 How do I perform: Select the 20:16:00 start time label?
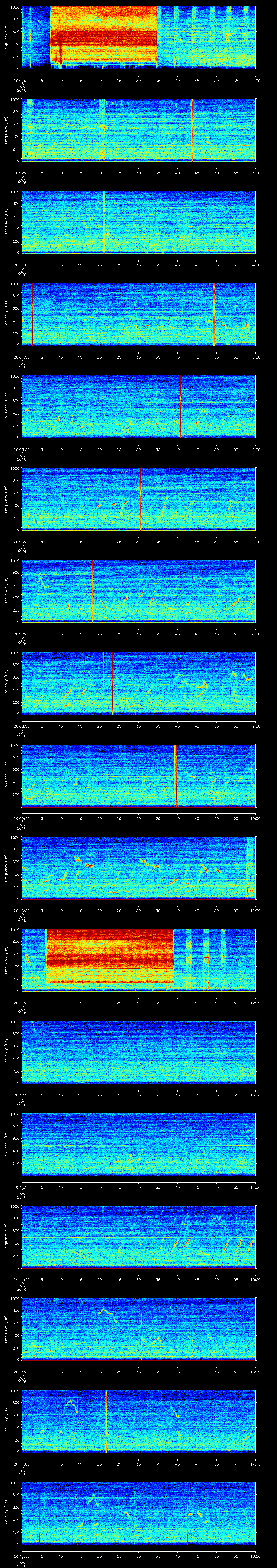pos(21,1463)
